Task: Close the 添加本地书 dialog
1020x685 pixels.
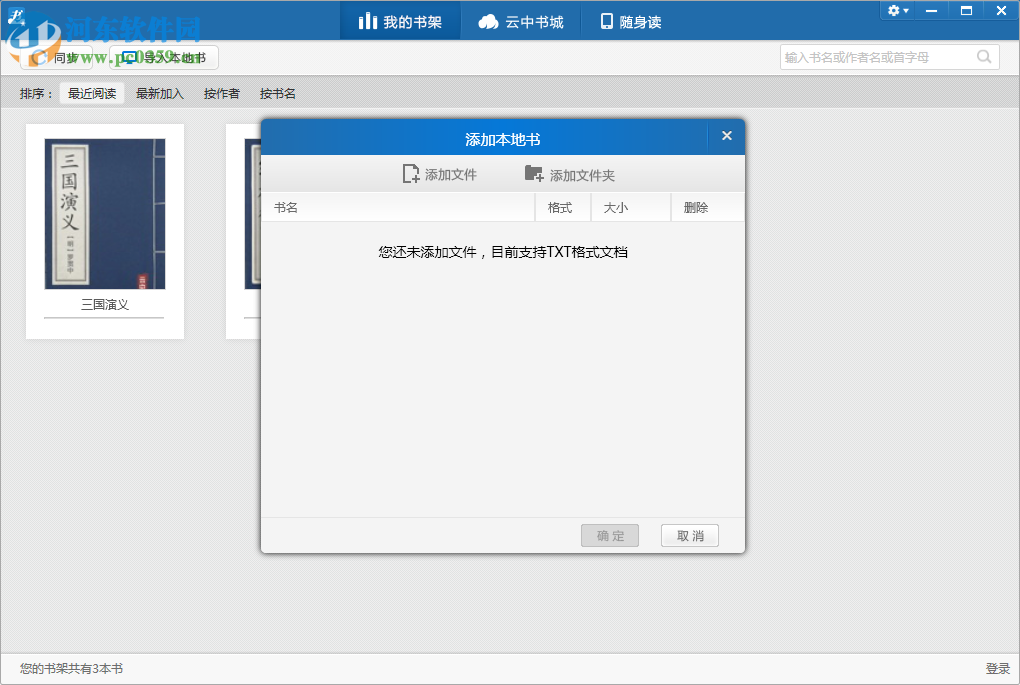Action: (726, 135)
